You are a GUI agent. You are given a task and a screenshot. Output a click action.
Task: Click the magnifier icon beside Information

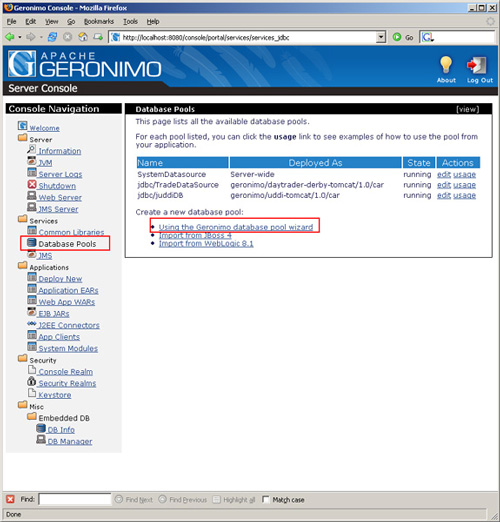tap(32, 149)
